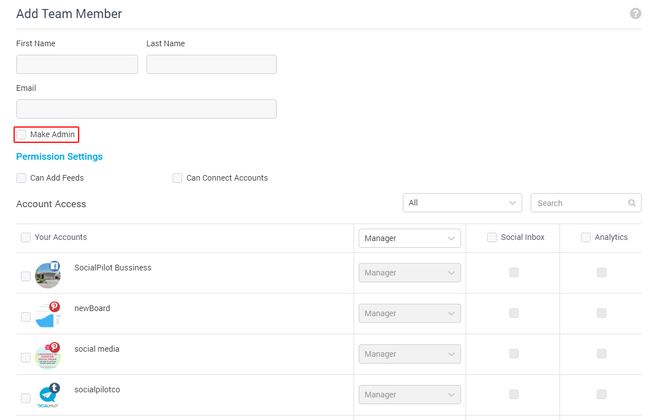Expand the newBoard Manager role dropdown
654x420 pixels.
(409, 313)
